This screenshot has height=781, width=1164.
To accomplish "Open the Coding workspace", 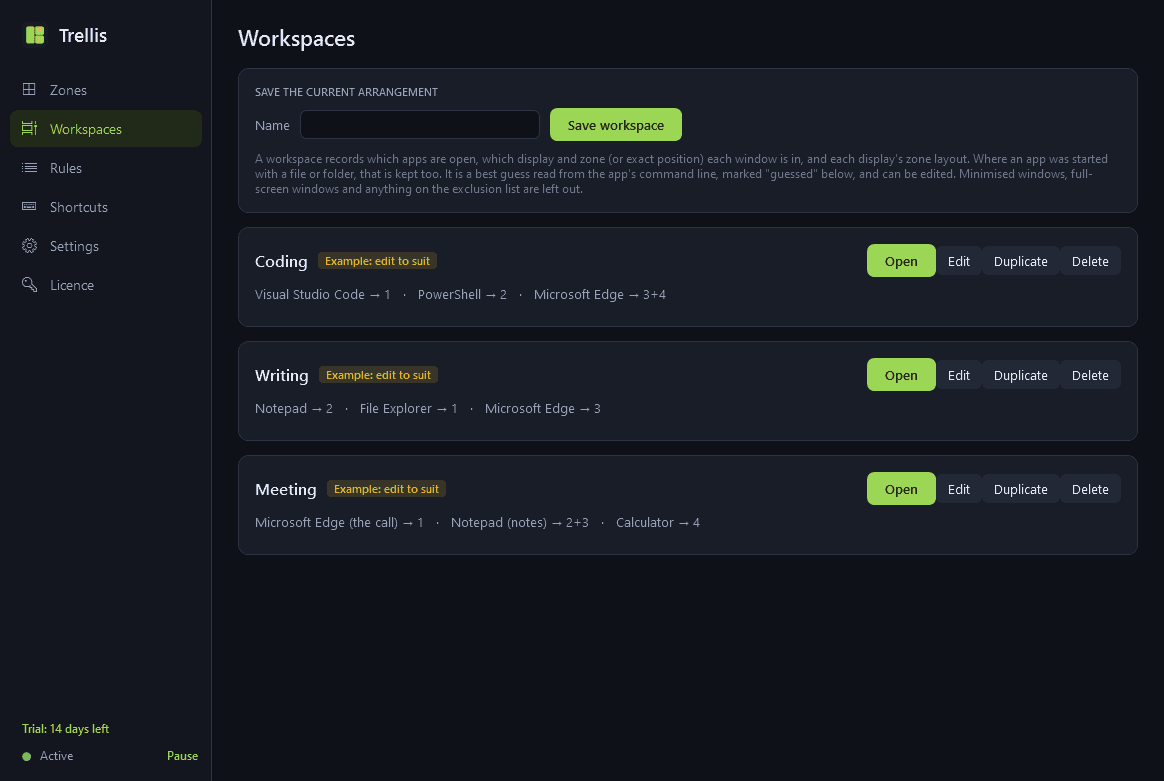I will tap(900, 261).
